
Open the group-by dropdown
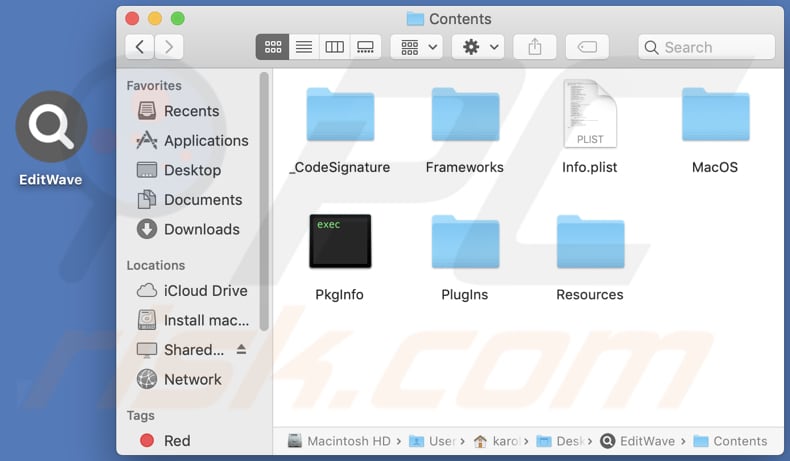[417, 47]
